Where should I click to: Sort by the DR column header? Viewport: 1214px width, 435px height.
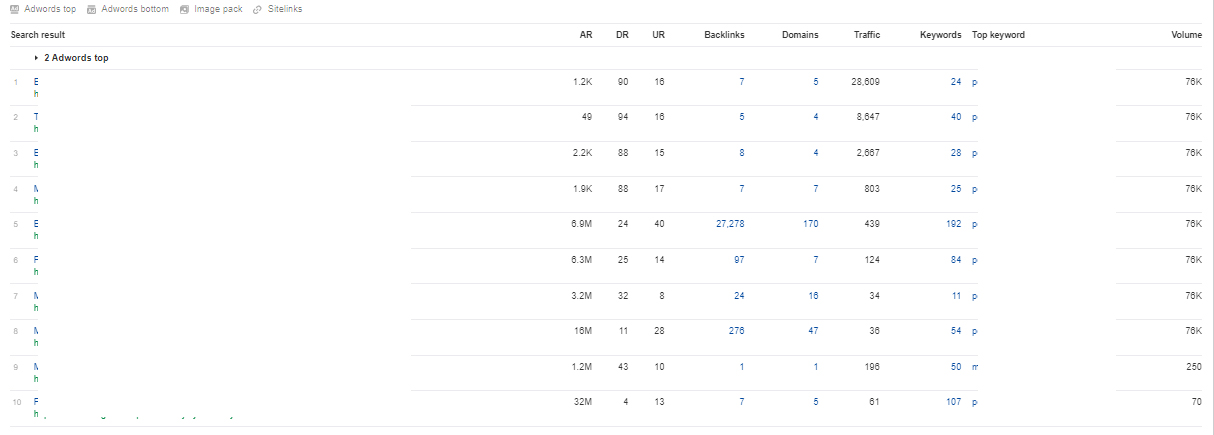click(623, 35)
